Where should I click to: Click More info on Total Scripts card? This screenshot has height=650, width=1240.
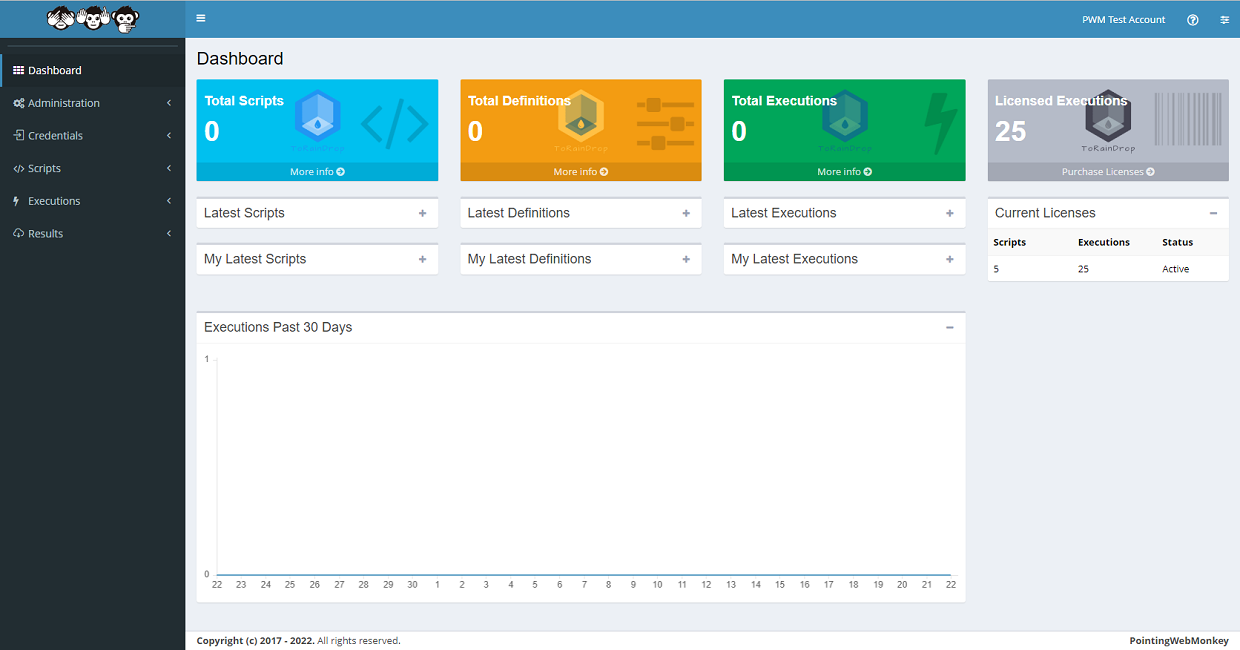(x=317, y=172)
